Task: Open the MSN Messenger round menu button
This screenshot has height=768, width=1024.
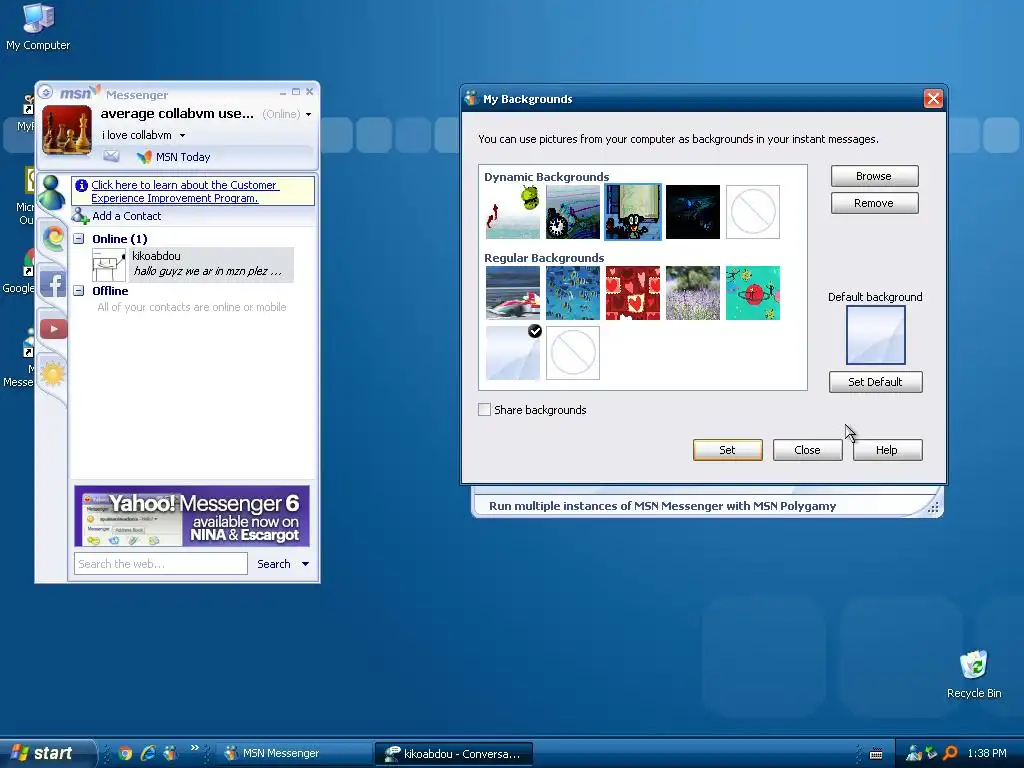Action: (46, 93)
